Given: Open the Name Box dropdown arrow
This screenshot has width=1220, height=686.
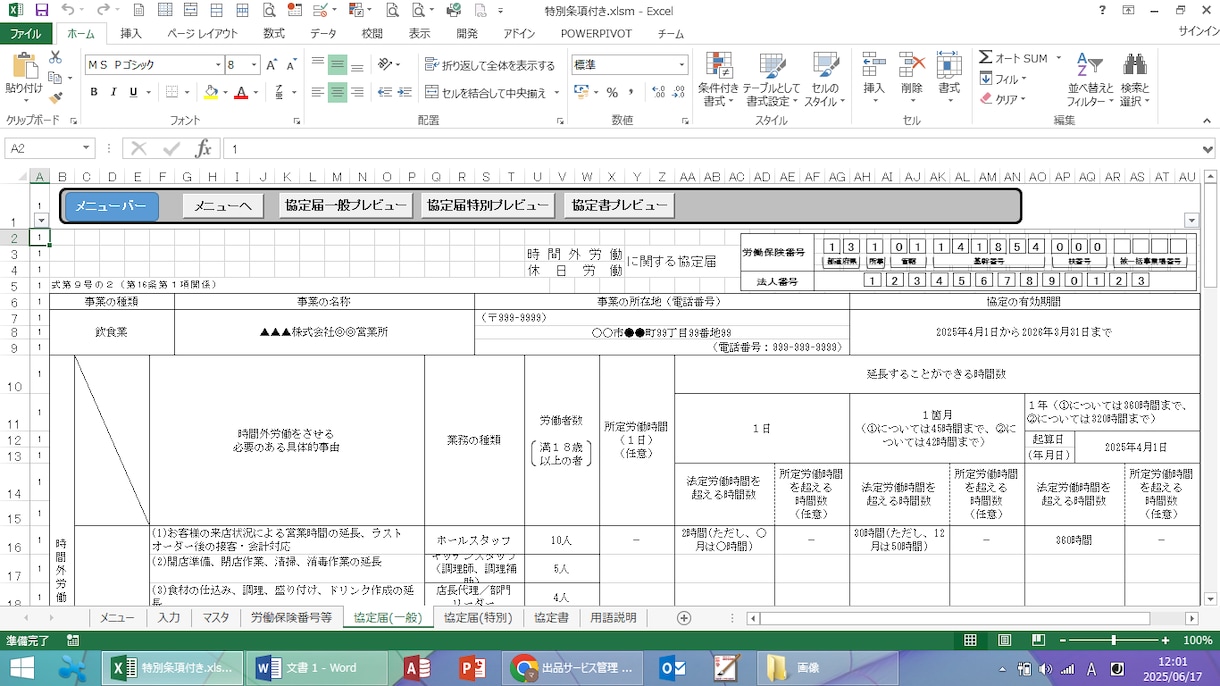Looking at the screenshot, I should tap(86, 148).
